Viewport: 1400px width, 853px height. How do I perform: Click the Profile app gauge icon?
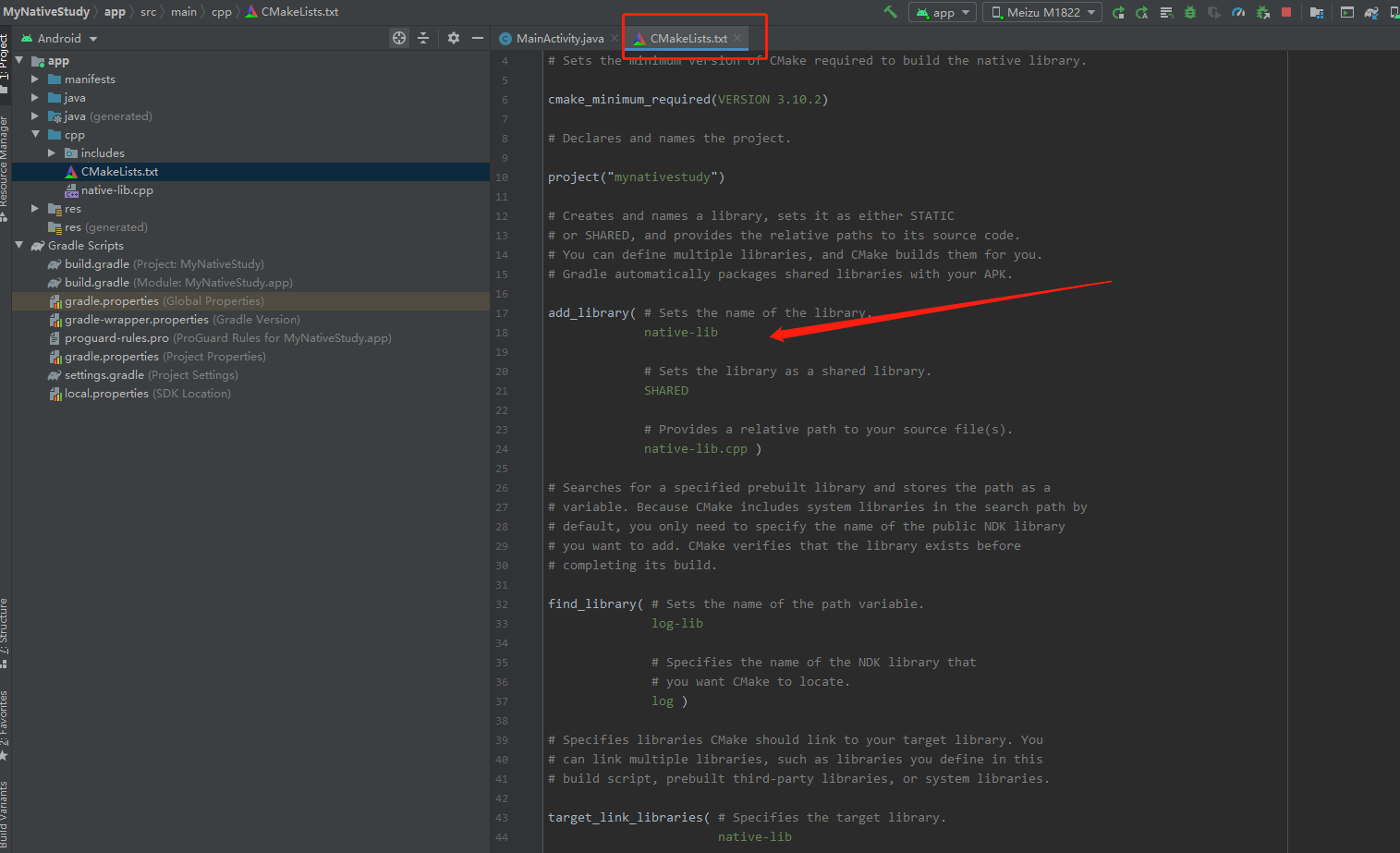coord(1238,12)
